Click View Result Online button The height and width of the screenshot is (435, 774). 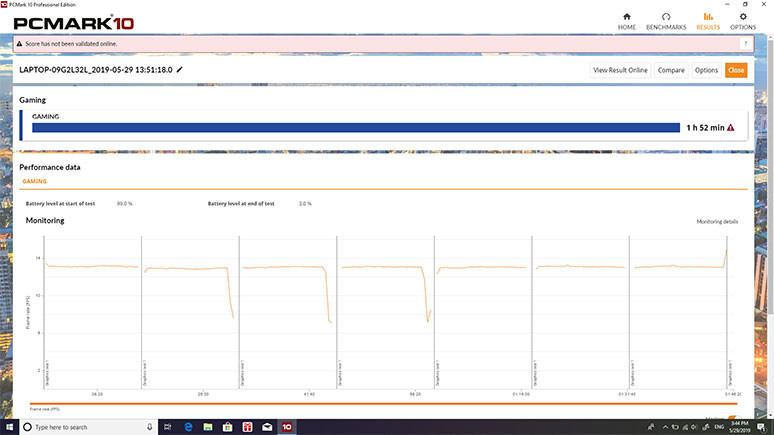pos(620,70)
